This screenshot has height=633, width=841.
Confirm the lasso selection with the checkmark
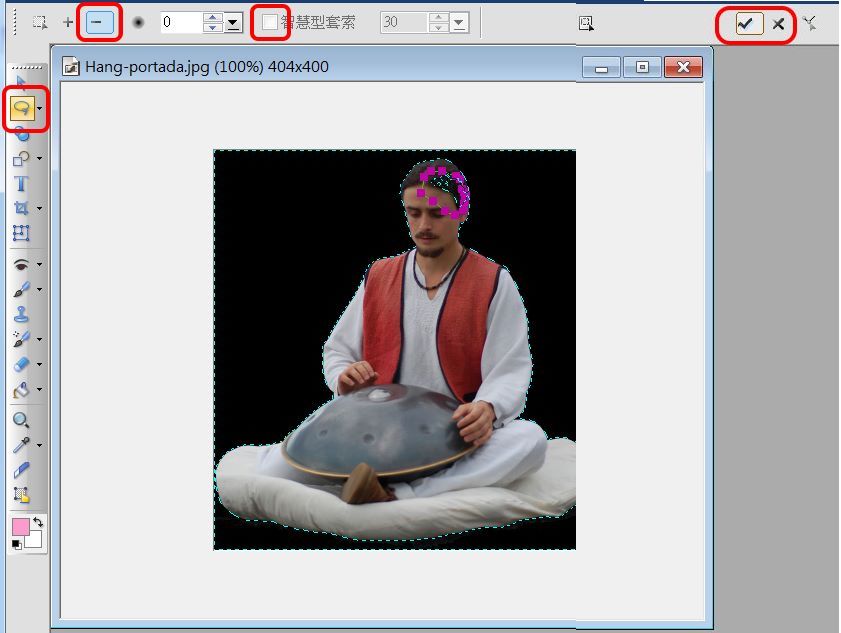[x=749, y=24]
